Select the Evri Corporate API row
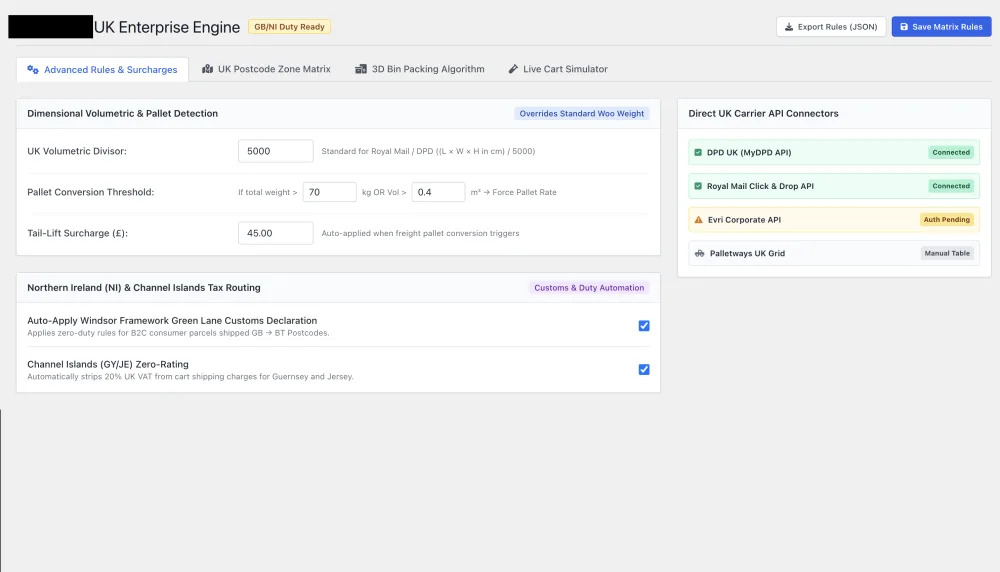This screenshot has width=1000, height=572. (834, 219)
